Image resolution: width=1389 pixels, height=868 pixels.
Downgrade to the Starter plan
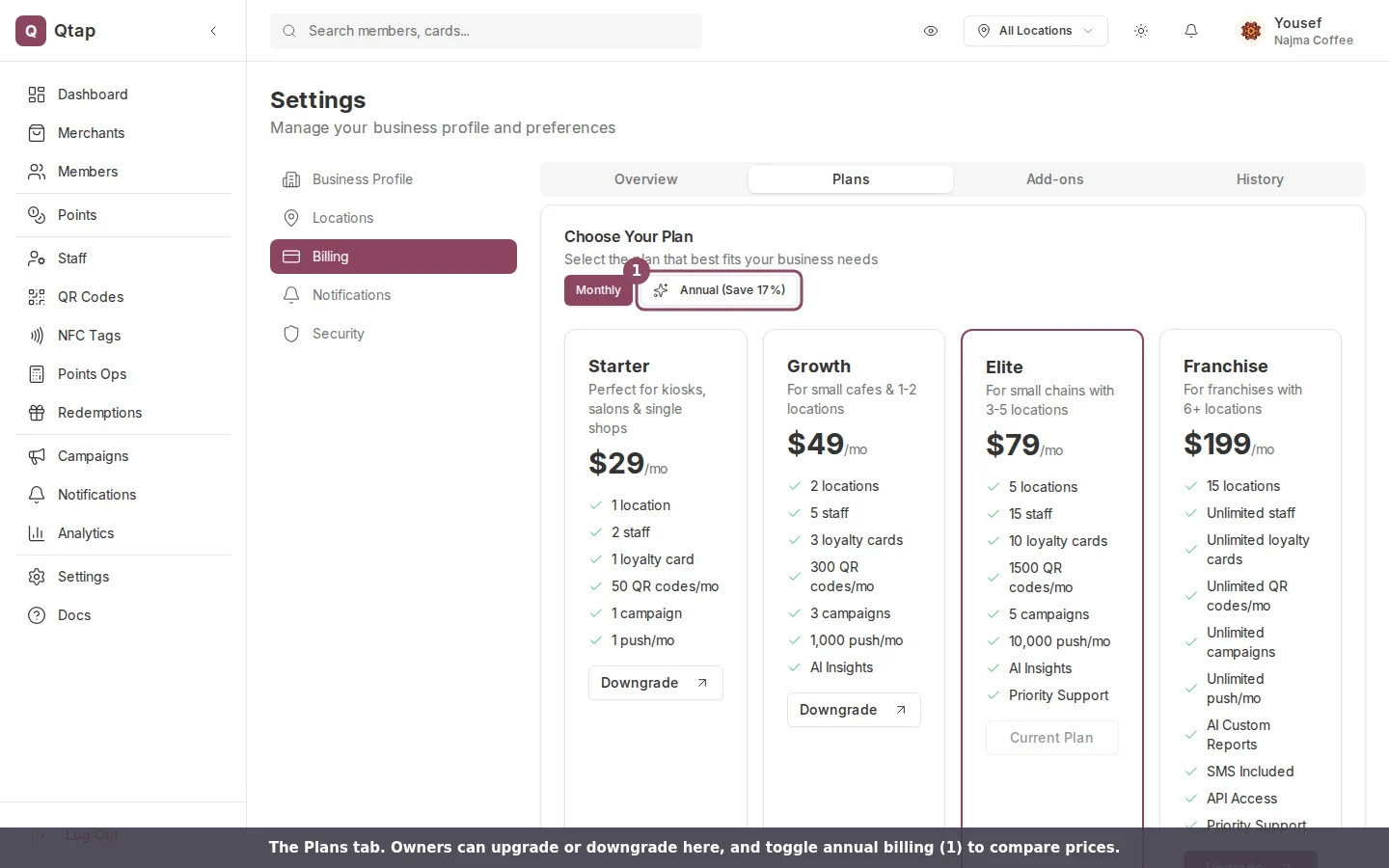click(655, 683)
